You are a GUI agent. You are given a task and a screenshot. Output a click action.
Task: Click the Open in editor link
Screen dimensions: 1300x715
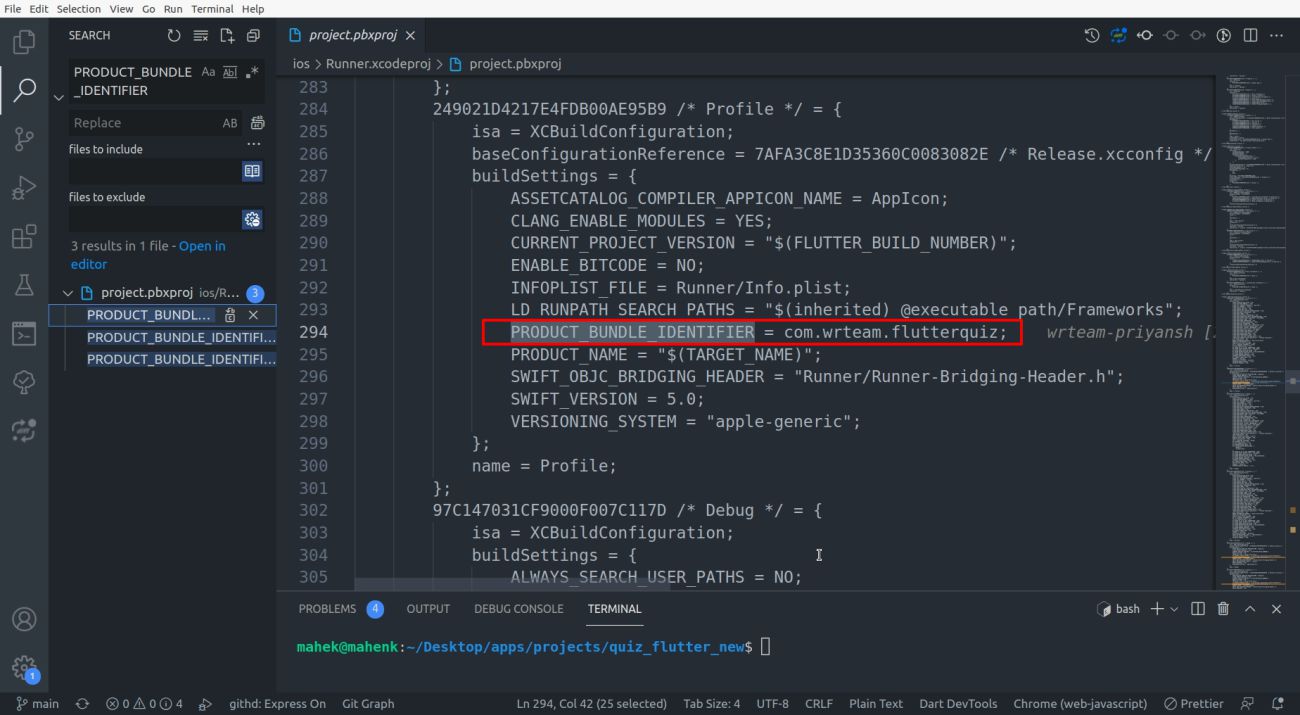(x=202, y=246)
